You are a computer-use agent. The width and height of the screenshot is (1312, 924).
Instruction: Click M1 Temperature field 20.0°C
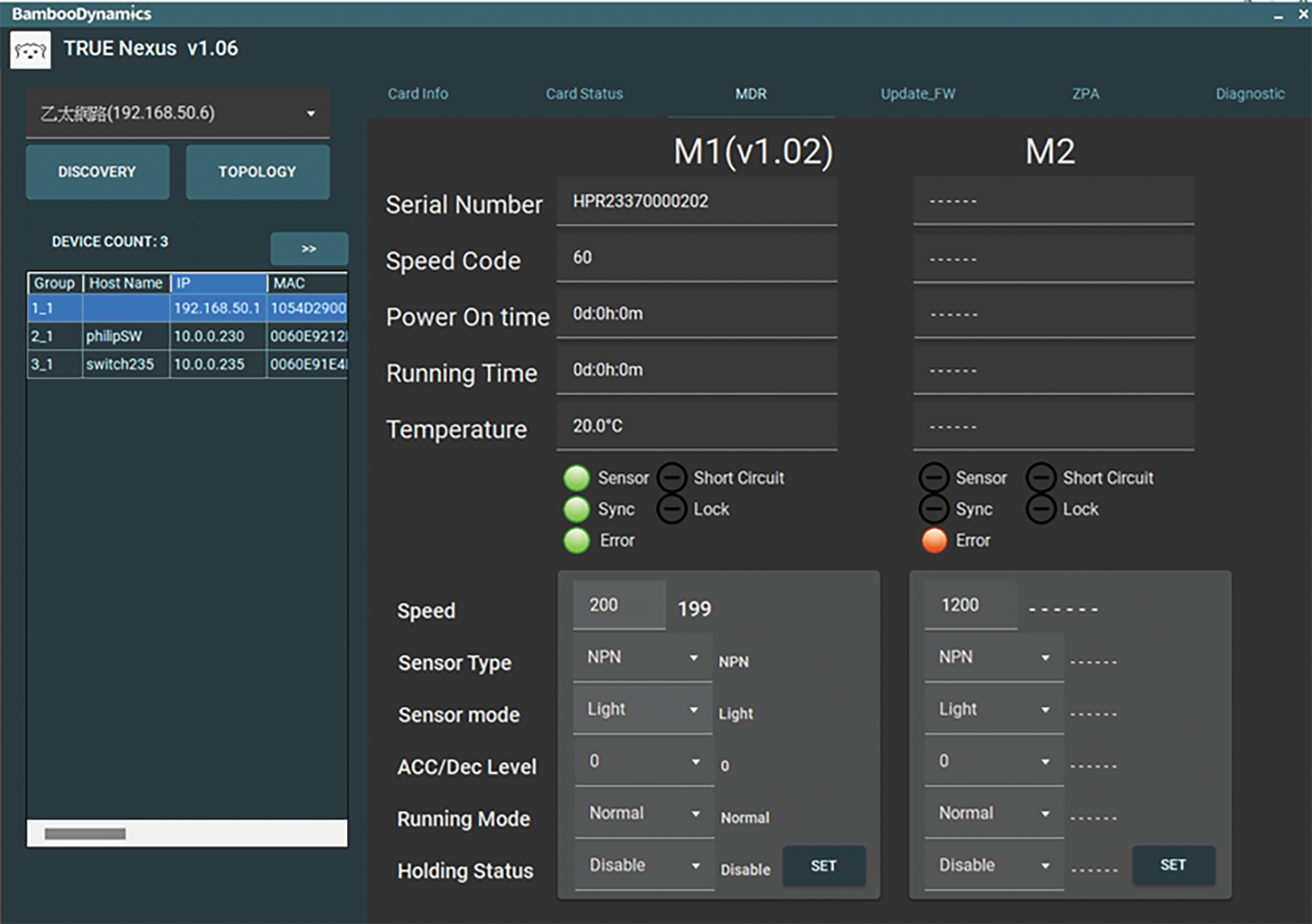(697, 426)
